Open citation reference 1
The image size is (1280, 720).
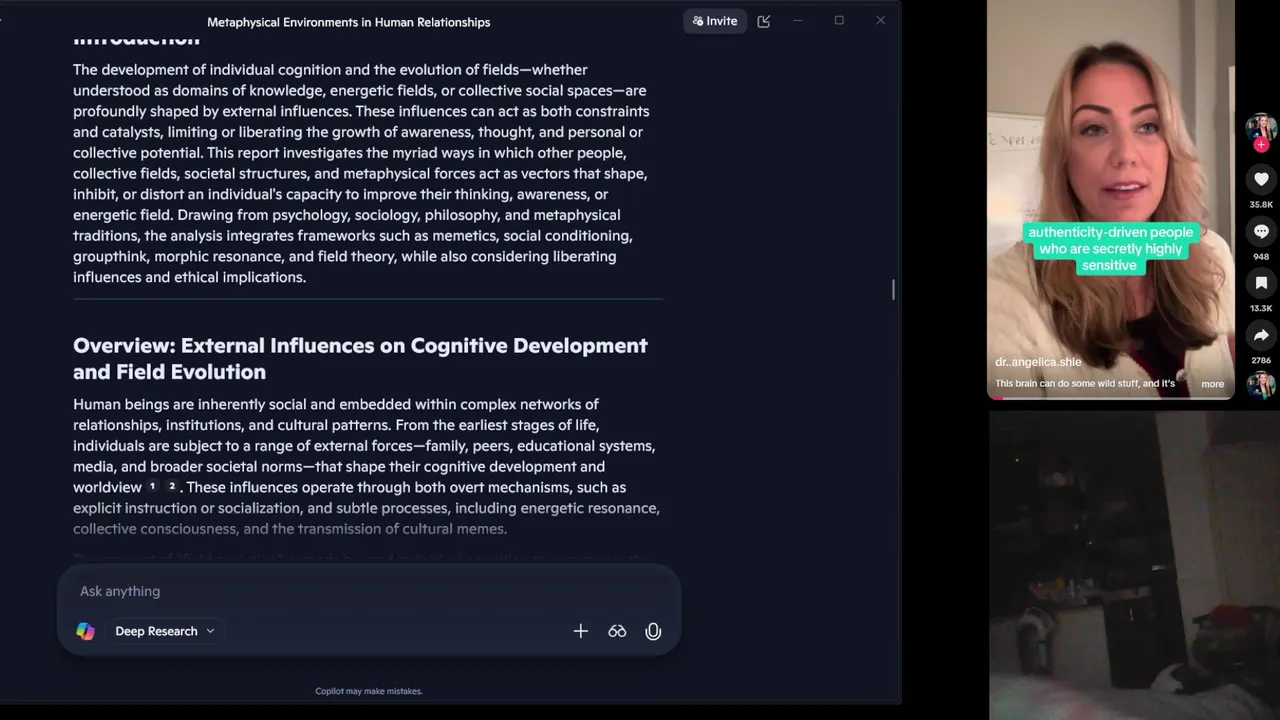click(x=152, y=486)
